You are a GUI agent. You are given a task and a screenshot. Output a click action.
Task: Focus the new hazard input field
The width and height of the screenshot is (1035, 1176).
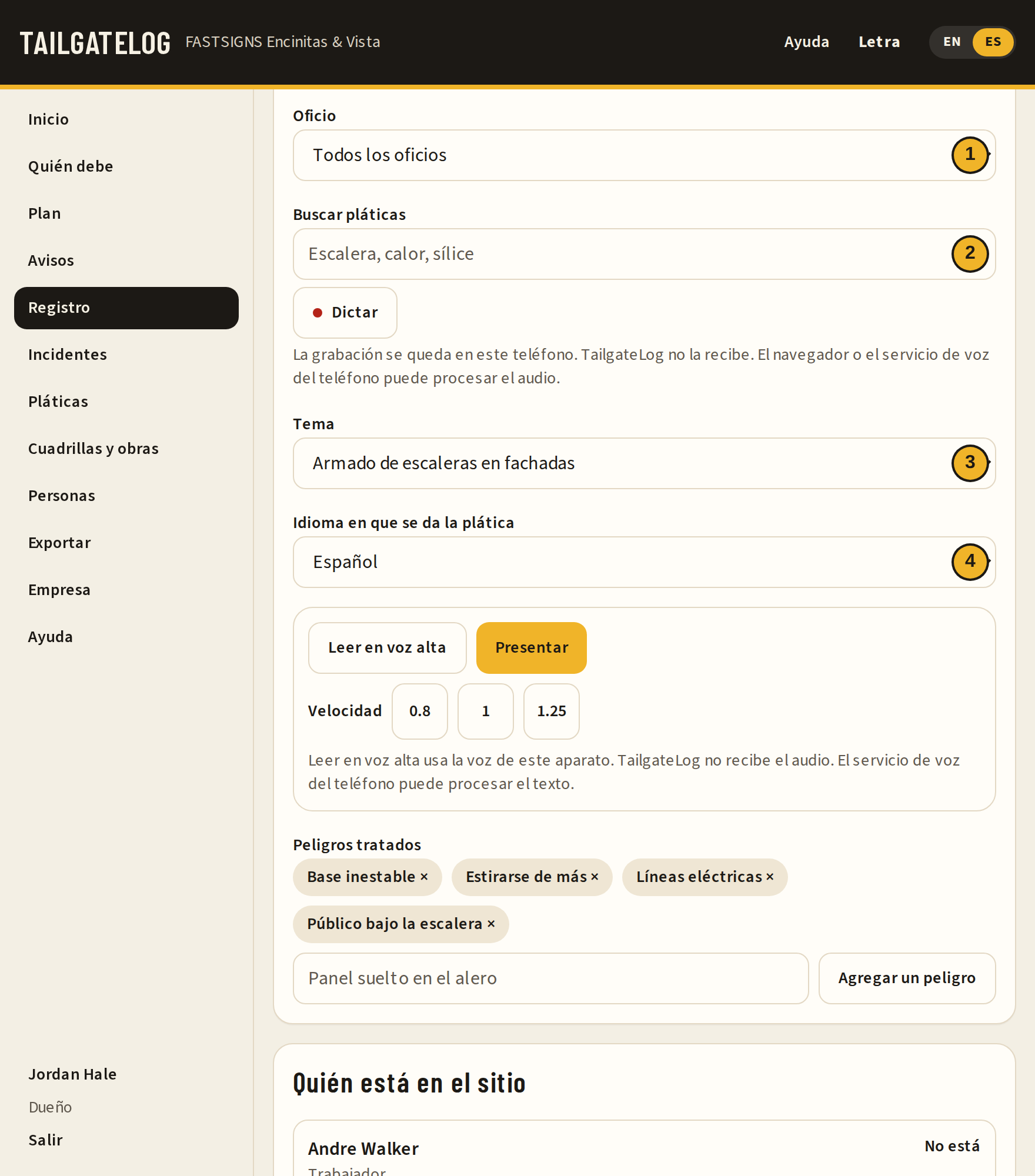[x=551, y=978]
